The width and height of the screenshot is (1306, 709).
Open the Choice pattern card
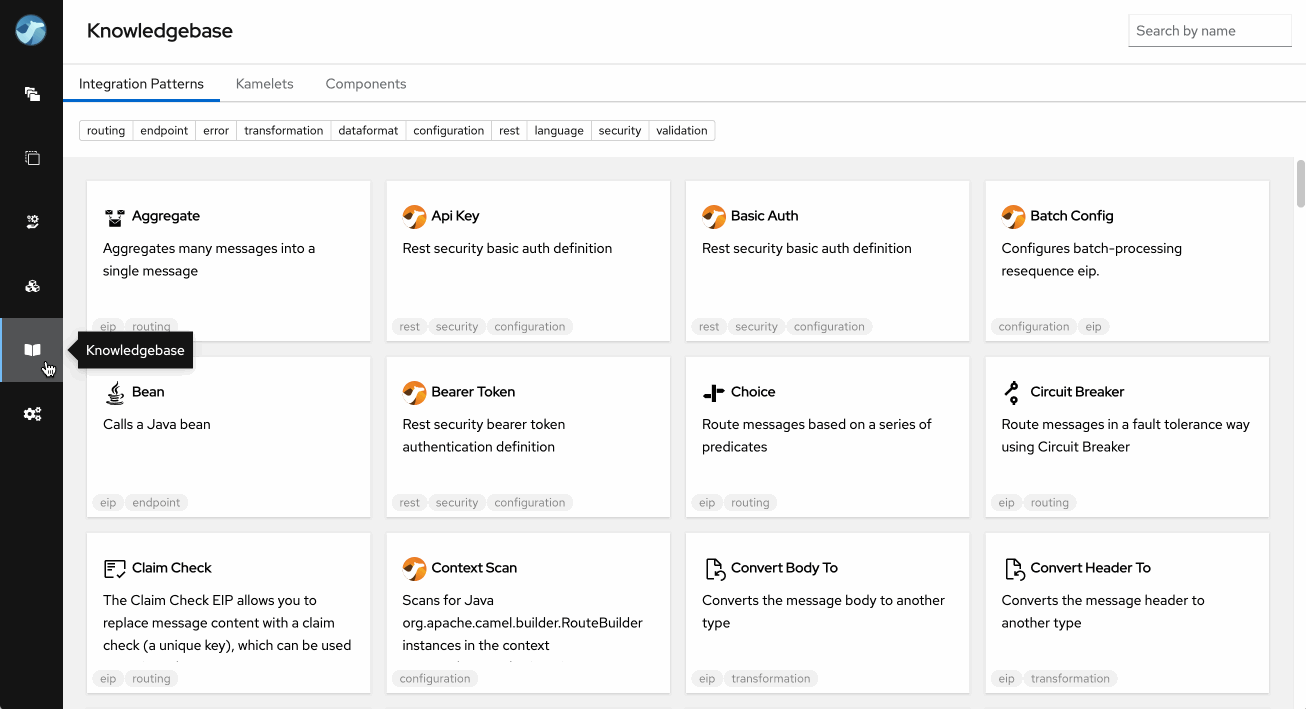(x=827, y=436)
